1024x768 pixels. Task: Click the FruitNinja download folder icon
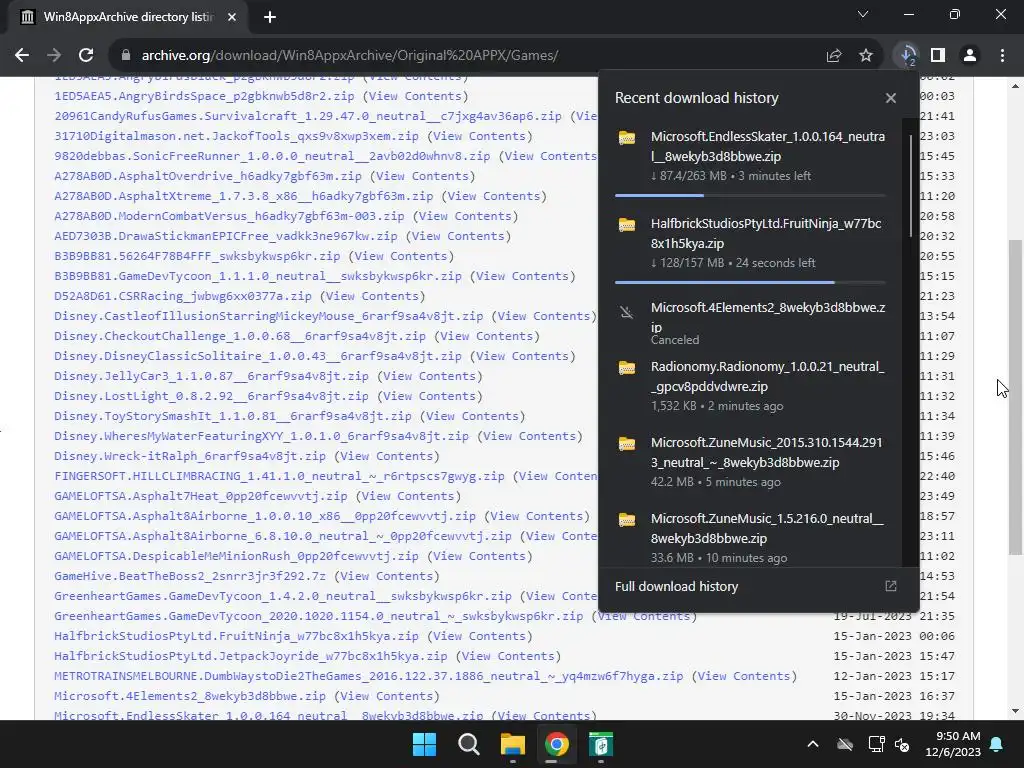coord(627,225)
